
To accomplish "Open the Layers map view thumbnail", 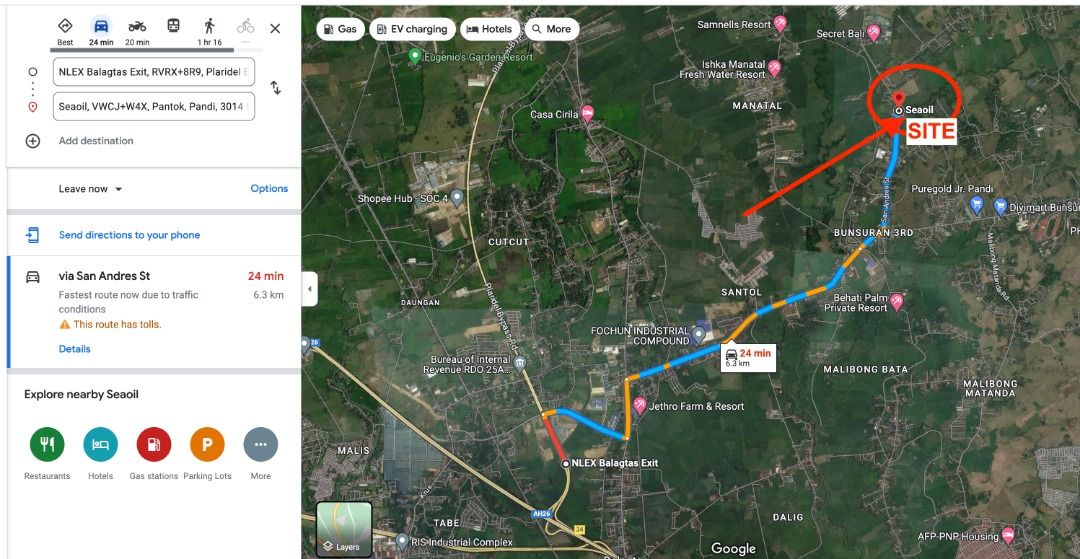I will tap(344, 529).
